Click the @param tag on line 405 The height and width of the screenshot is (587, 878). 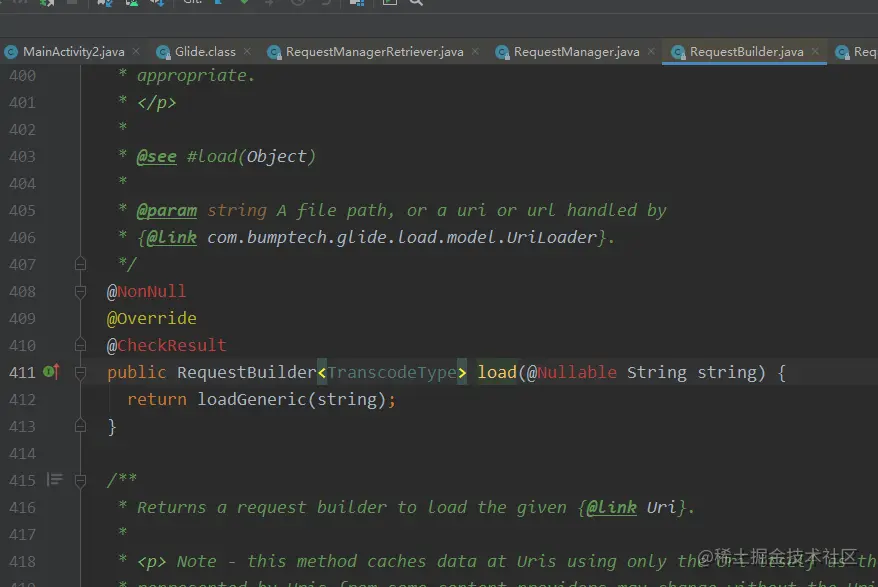(x=167, y=211)
